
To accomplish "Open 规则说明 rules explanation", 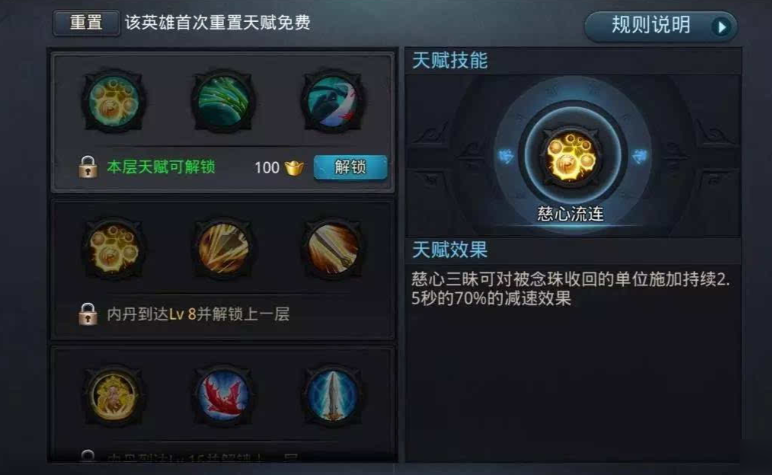I will (x=660, y=26).
